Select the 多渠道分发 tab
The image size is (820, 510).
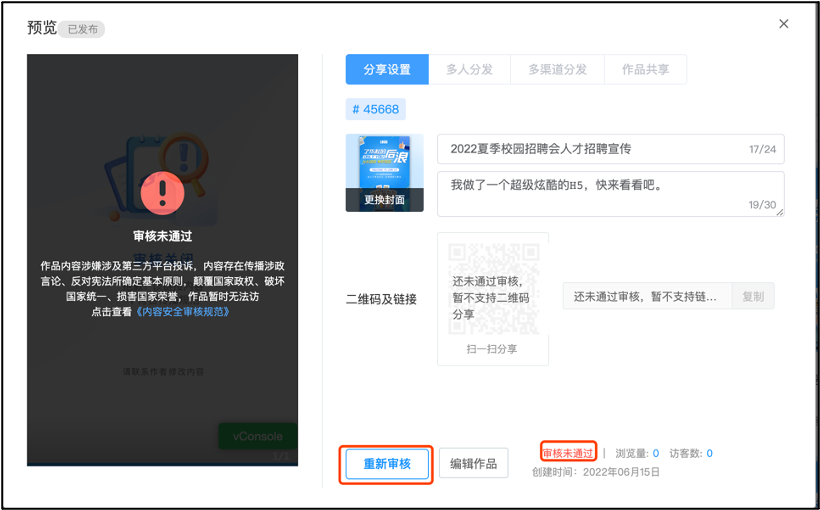point(557,70)
